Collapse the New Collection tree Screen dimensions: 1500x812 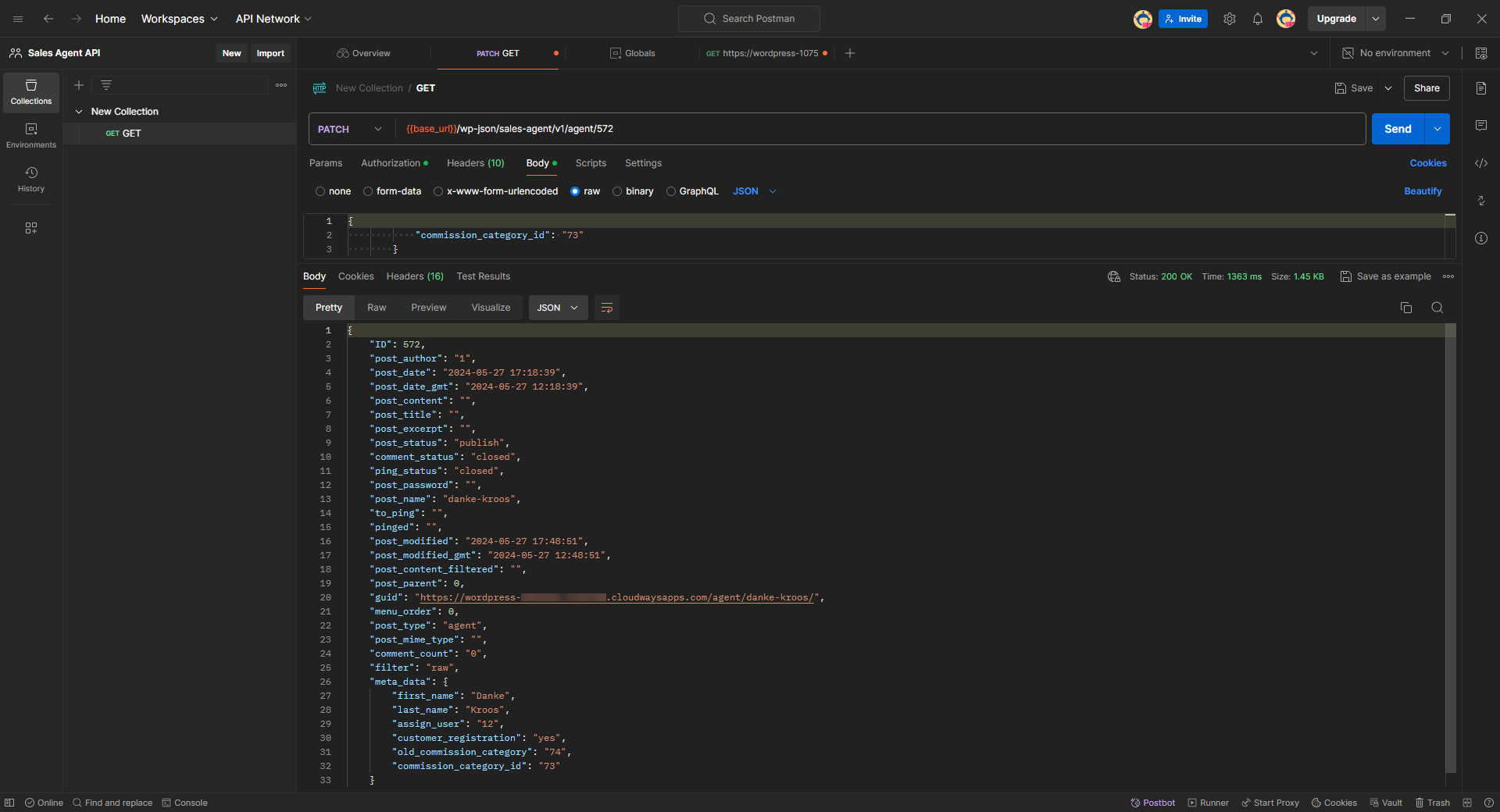pos(79,112)
